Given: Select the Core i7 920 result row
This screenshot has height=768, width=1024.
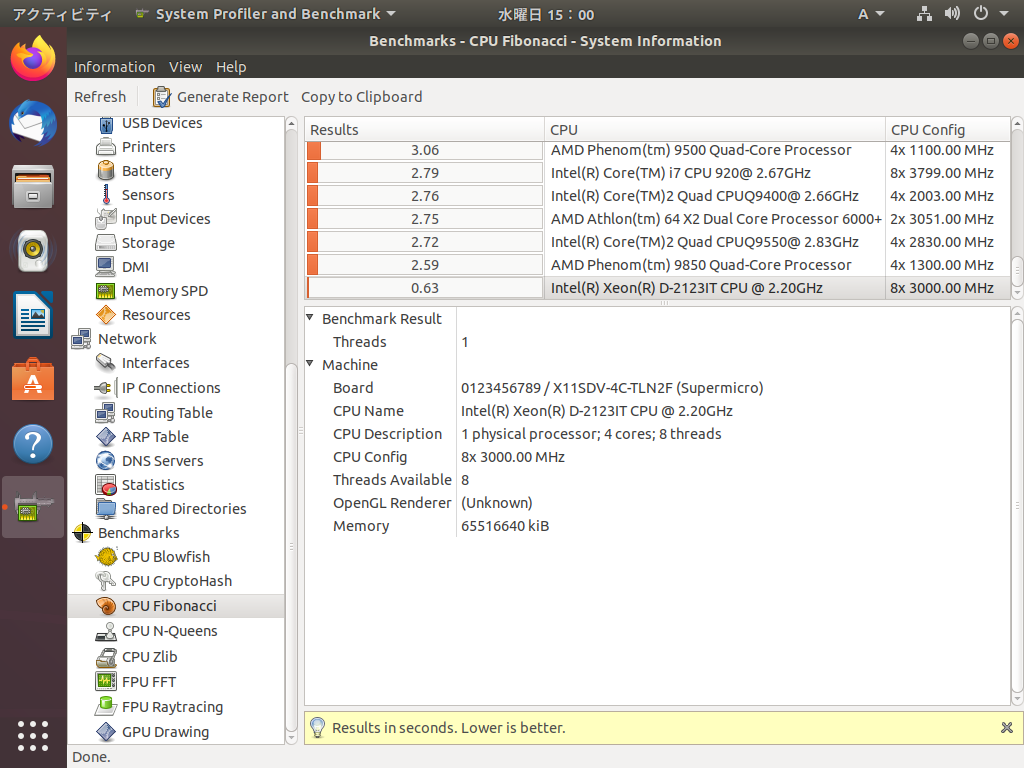Looking at the screenshot, I should click(658, 173).
